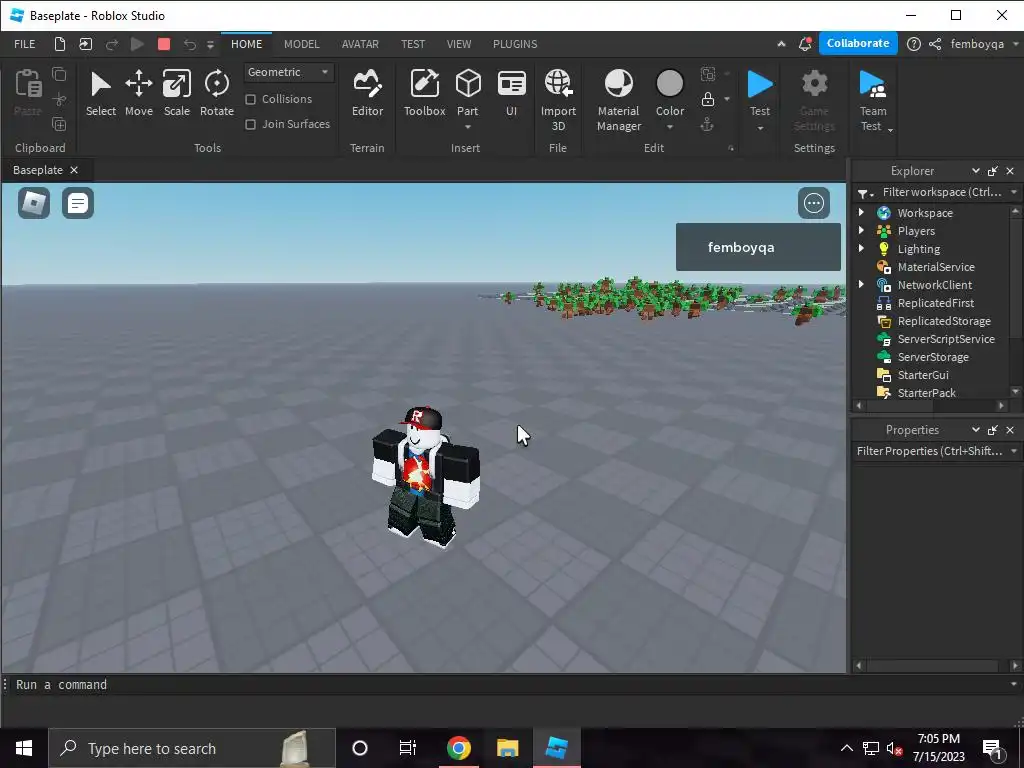Click the Group icon in Edit section
This screenshot has height=768, width=1024.
tap(707, 74)
